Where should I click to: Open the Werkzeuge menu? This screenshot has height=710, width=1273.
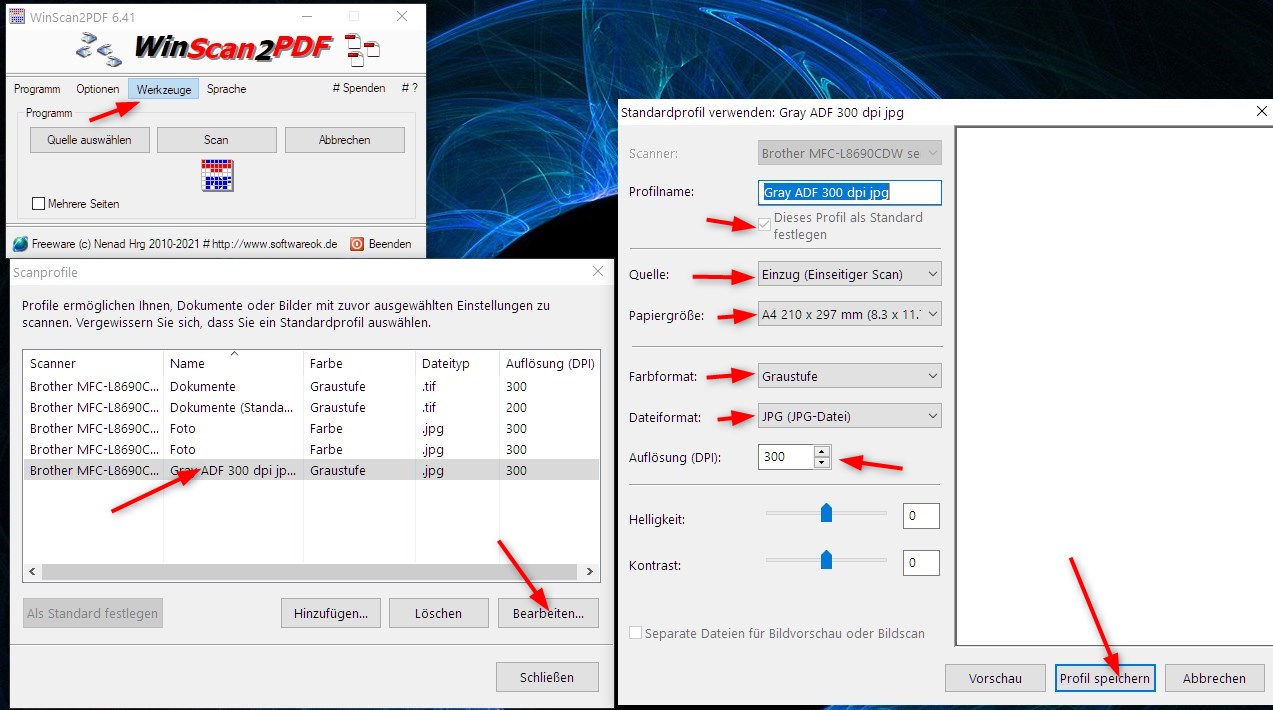coord(164,89)
